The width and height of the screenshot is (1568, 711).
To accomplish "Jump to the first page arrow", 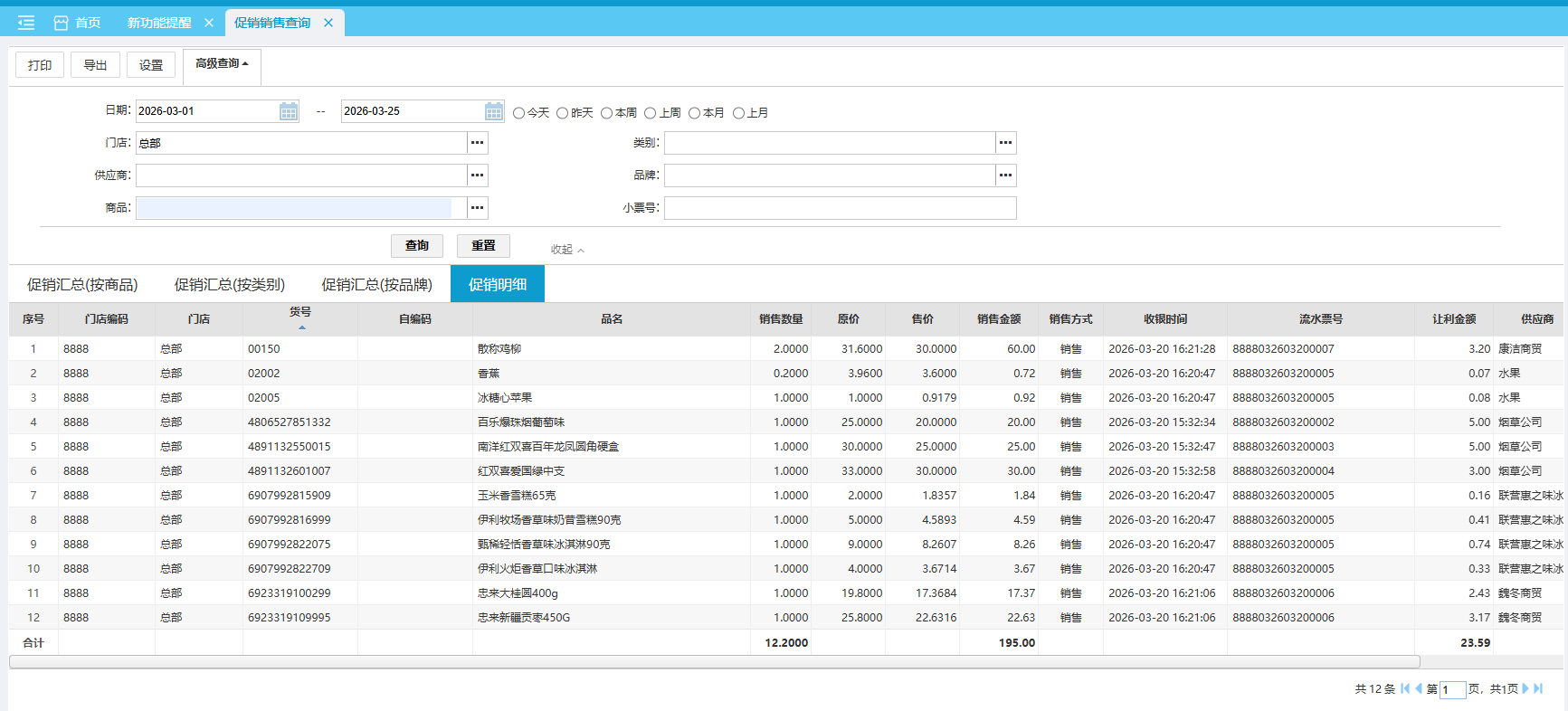I will click(x=1405, y=688).
